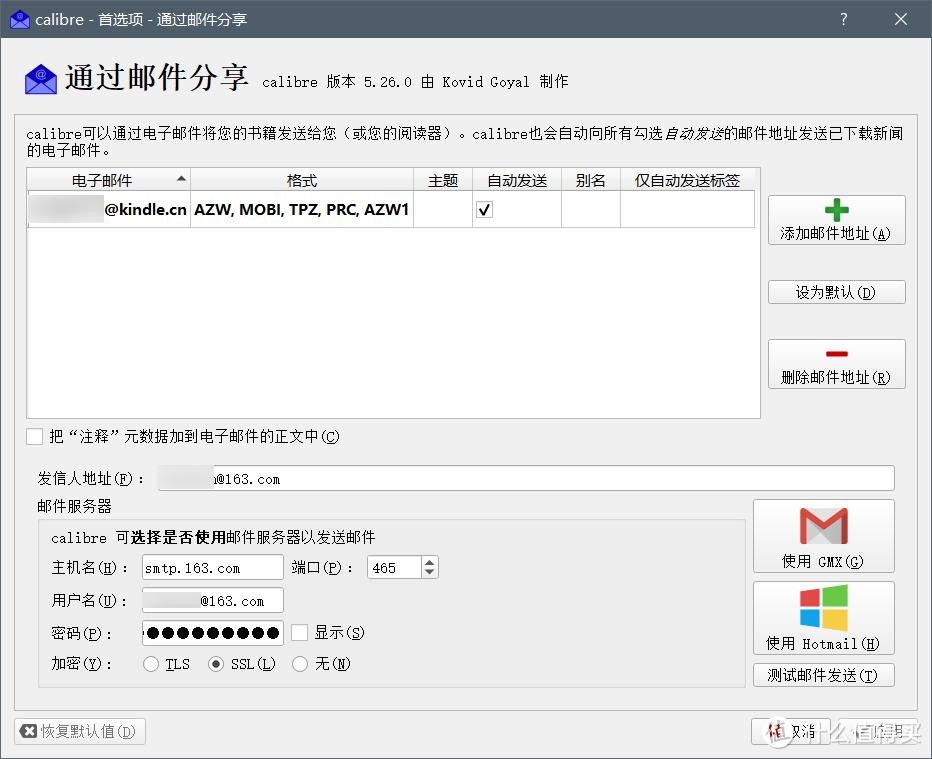Viewport: 932px width, 759px height.
Task: Click the GMX mail envelope icon
Action: click(x=823, y=526)
